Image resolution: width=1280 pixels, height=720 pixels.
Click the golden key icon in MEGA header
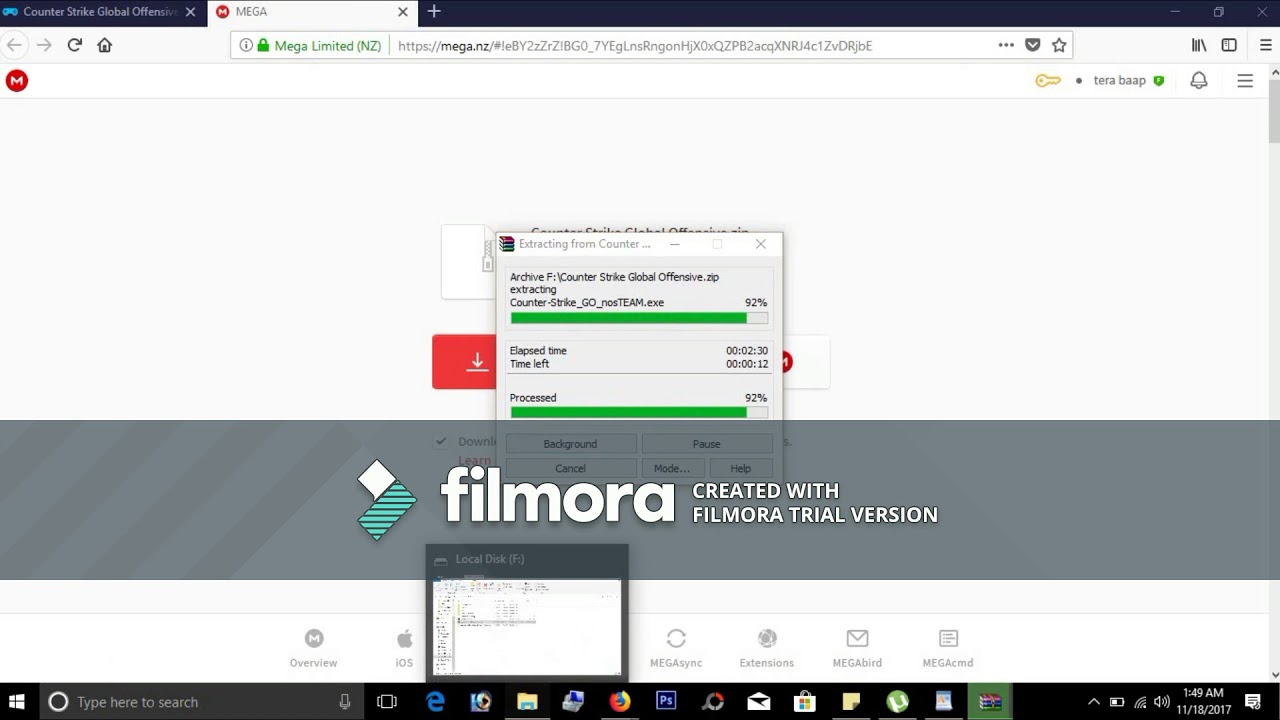tap(1048, 81)
